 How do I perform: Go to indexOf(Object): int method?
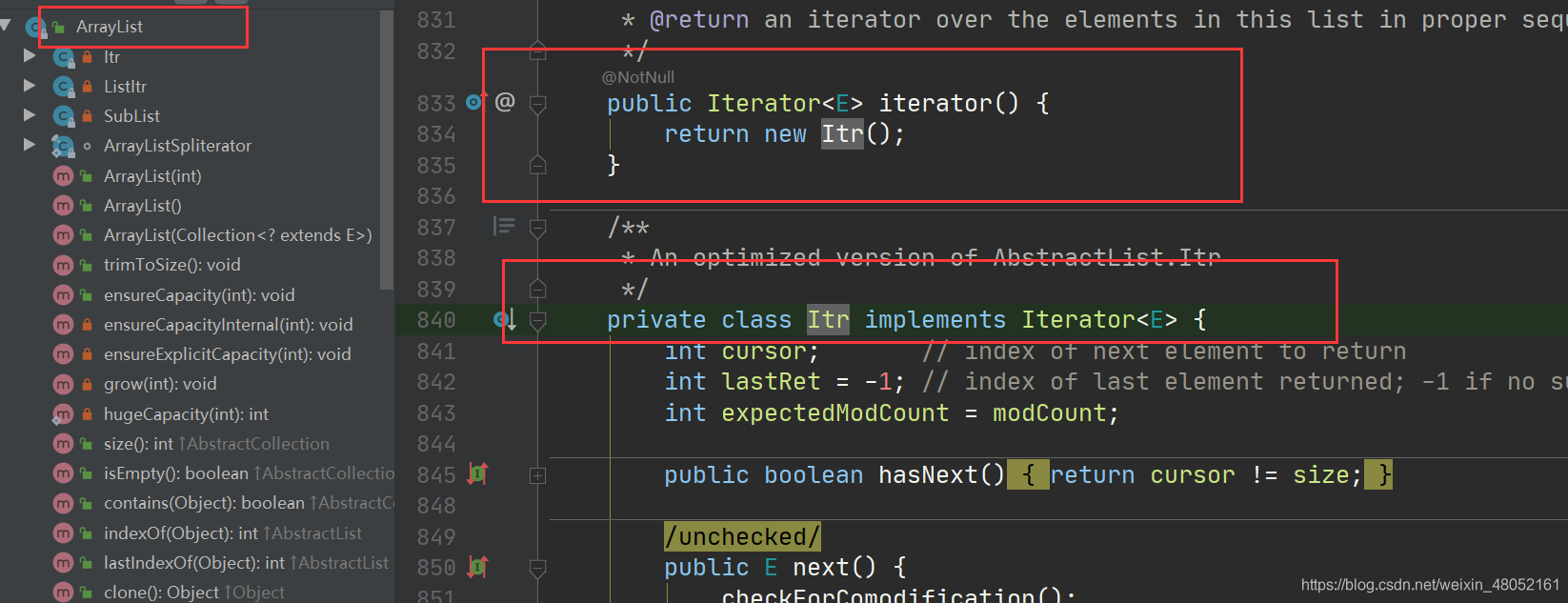[x=181, y=533]
